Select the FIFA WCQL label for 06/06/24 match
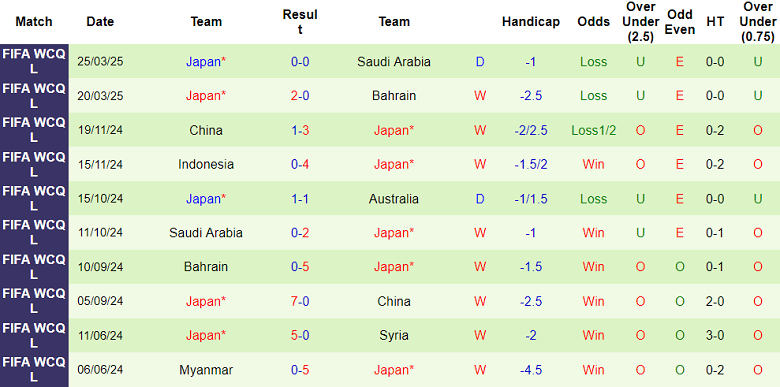This screenshot has width=780, height=387. coord(34,370)
